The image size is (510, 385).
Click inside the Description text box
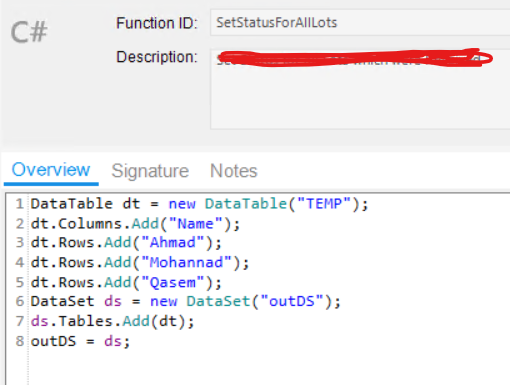(x=360, y=89)
